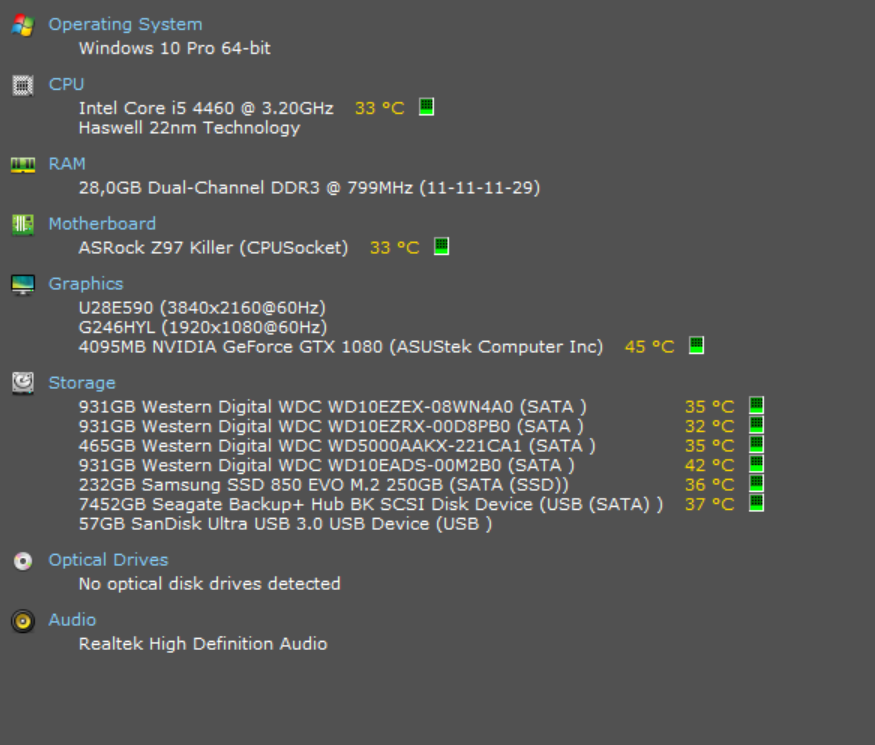
Task: Click the 42 °C temperature of the WD10EADS drive
Action: 710,465
